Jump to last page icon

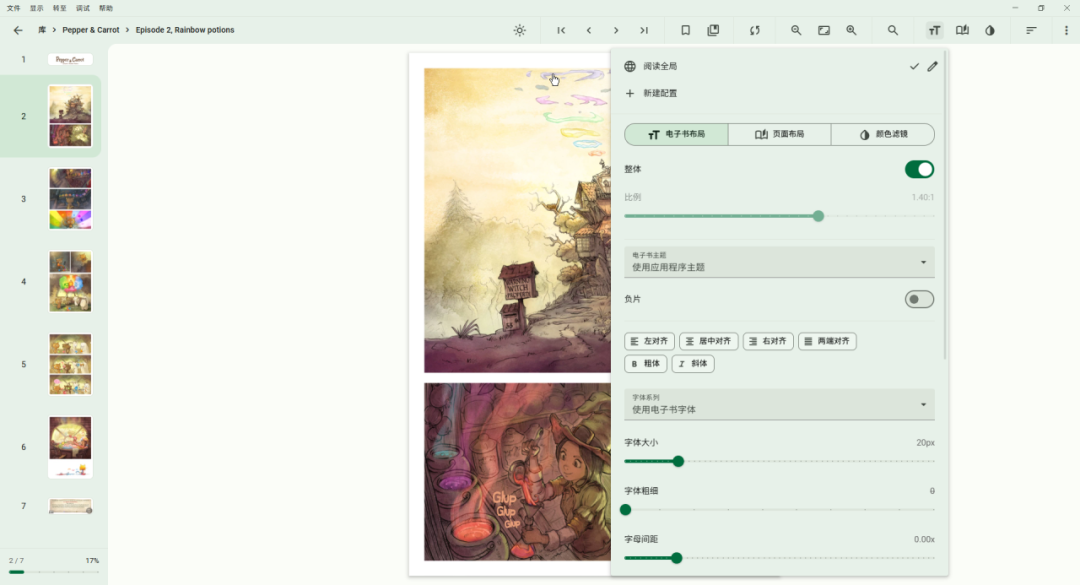[x=644, y=30]
